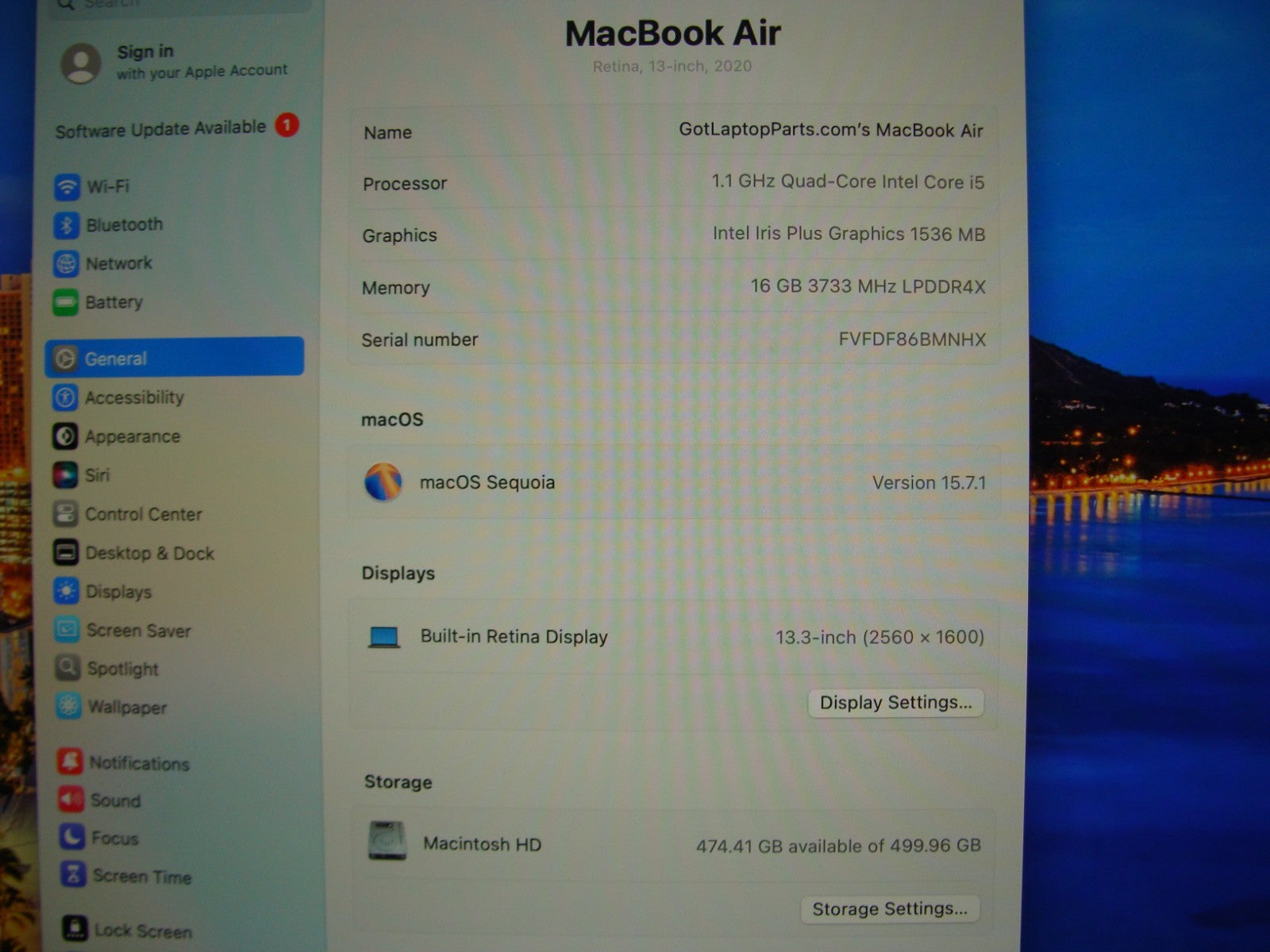Click the Siri icon
Viewport: 1270px width, 952px height.
[x=65, y=475]
